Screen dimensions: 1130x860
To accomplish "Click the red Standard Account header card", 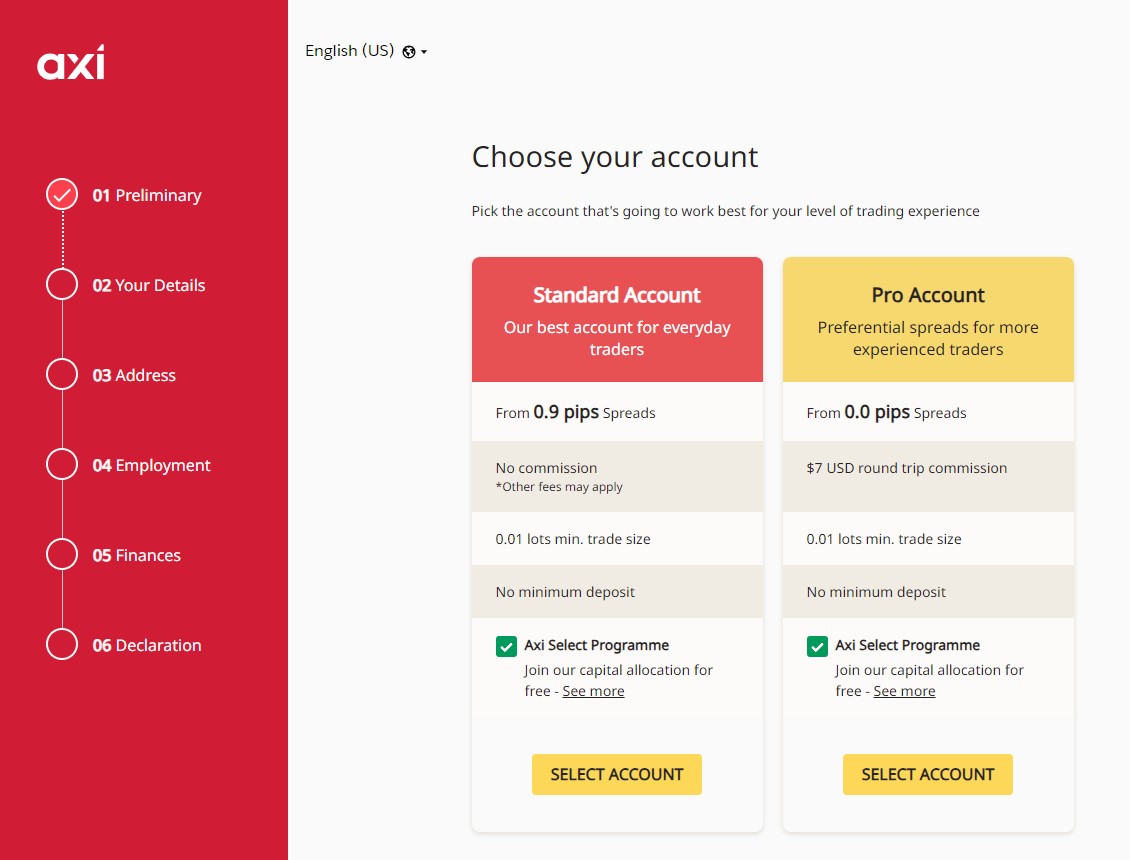I will click(x=617, y=319).
